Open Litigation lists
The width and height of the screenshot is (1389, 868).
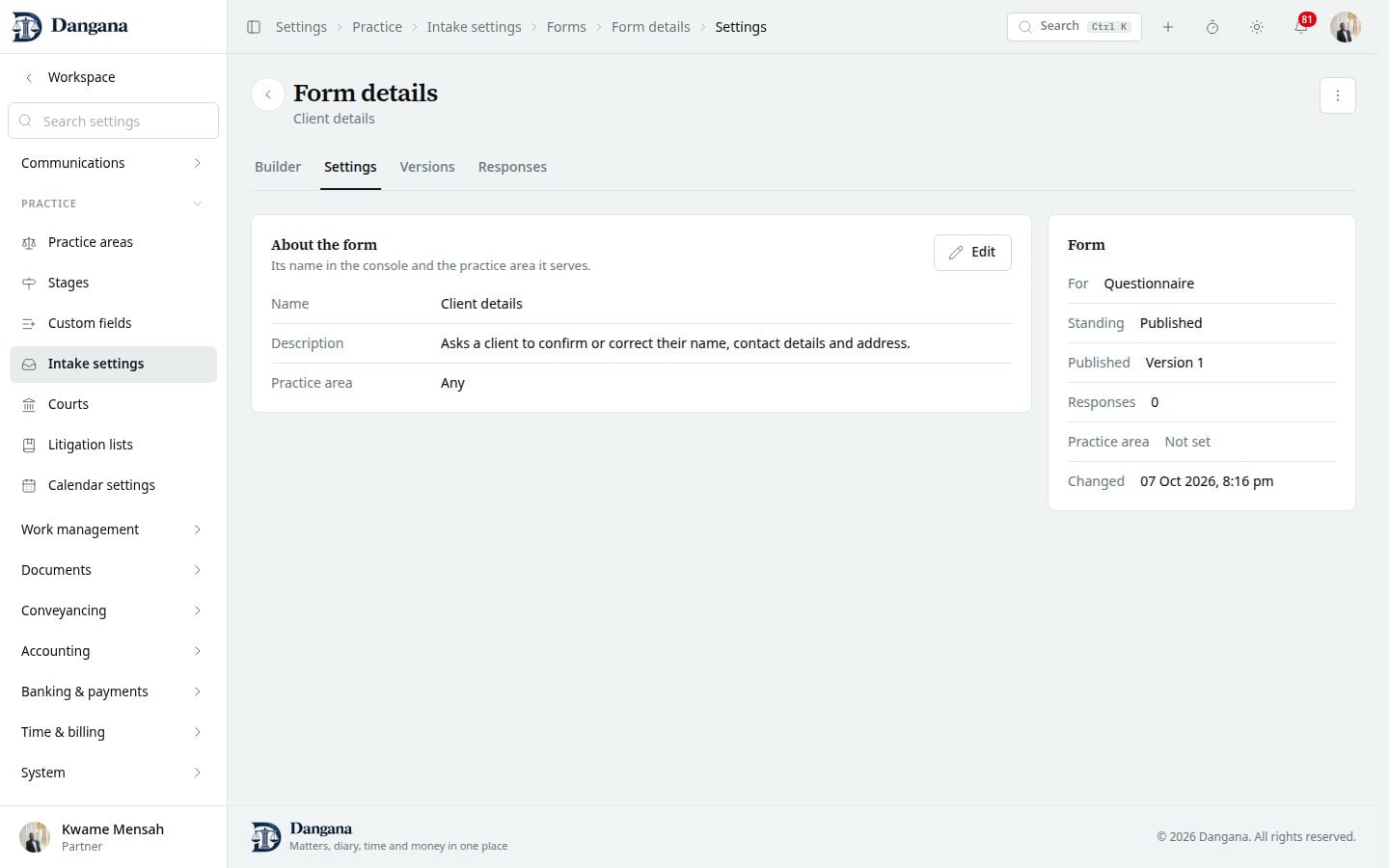pos(113,445)
